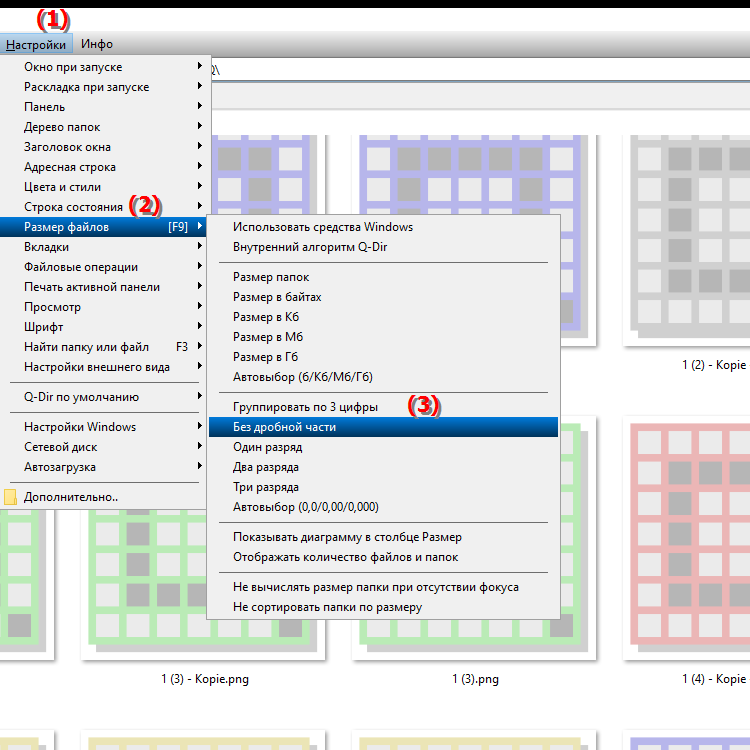The width and height of the screenshot is (750, 750).
Task: Expand Раскладка при запуске submenu
Action: (x=104, y=87)
